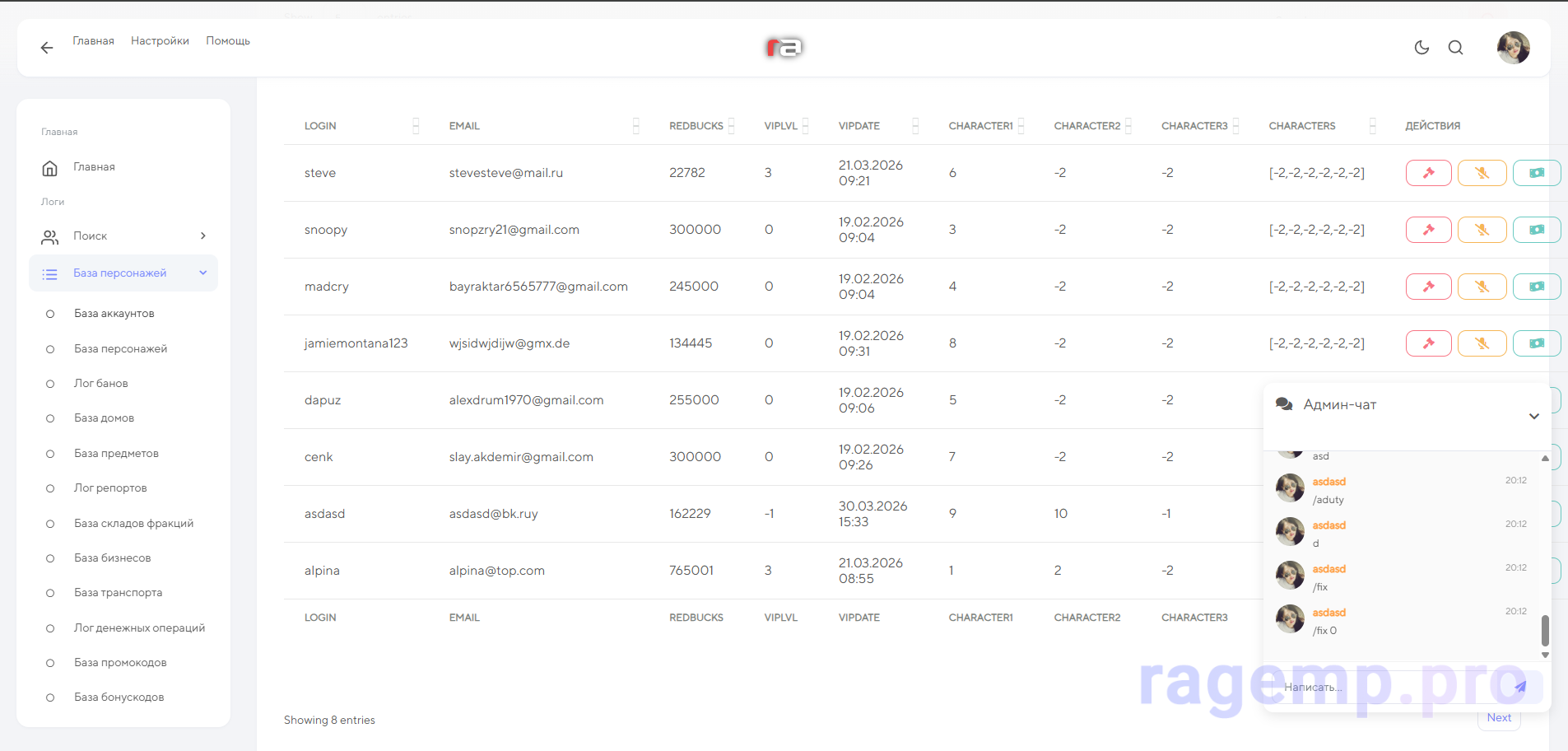This screenshot has height=751, width=1568.
Task: Send the admin chat message
Action: 1519,687
